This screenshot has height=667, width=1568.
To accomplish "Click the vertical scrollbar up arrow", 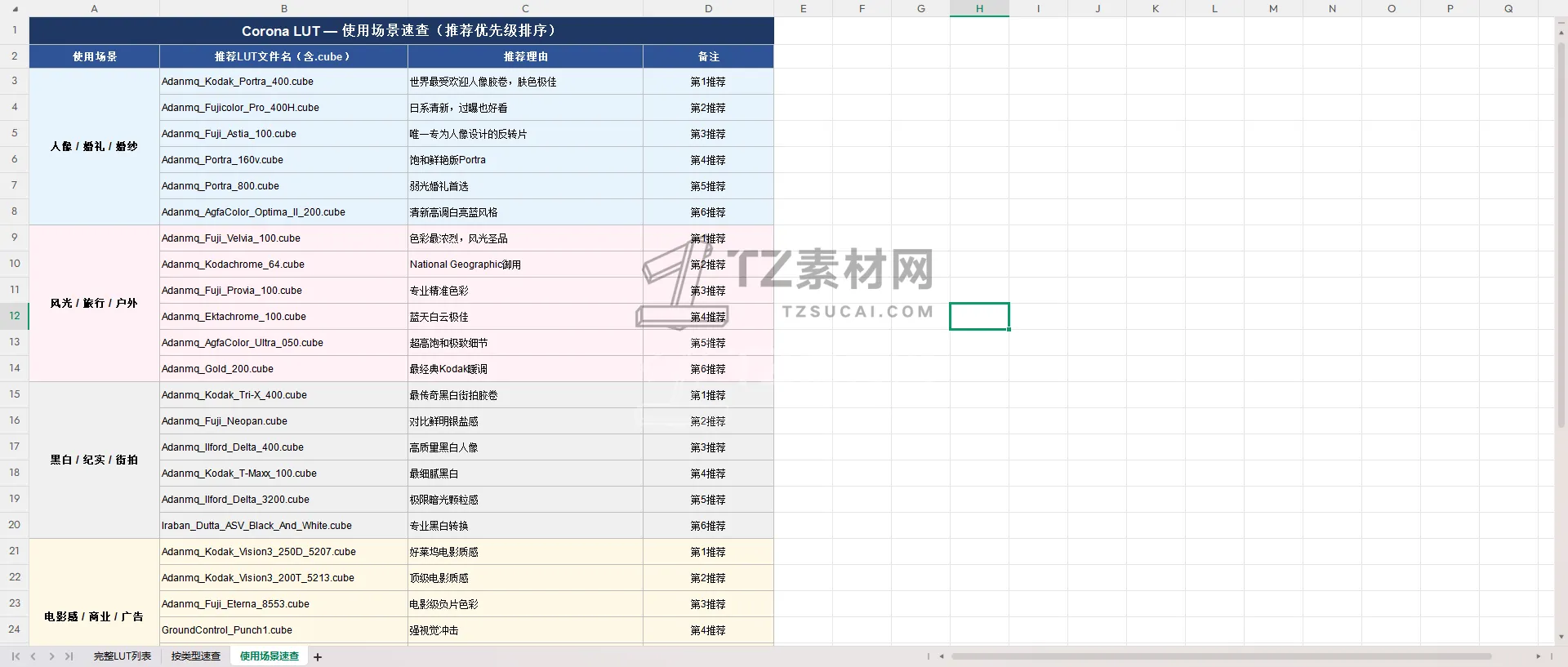I will pos(1561,33).
